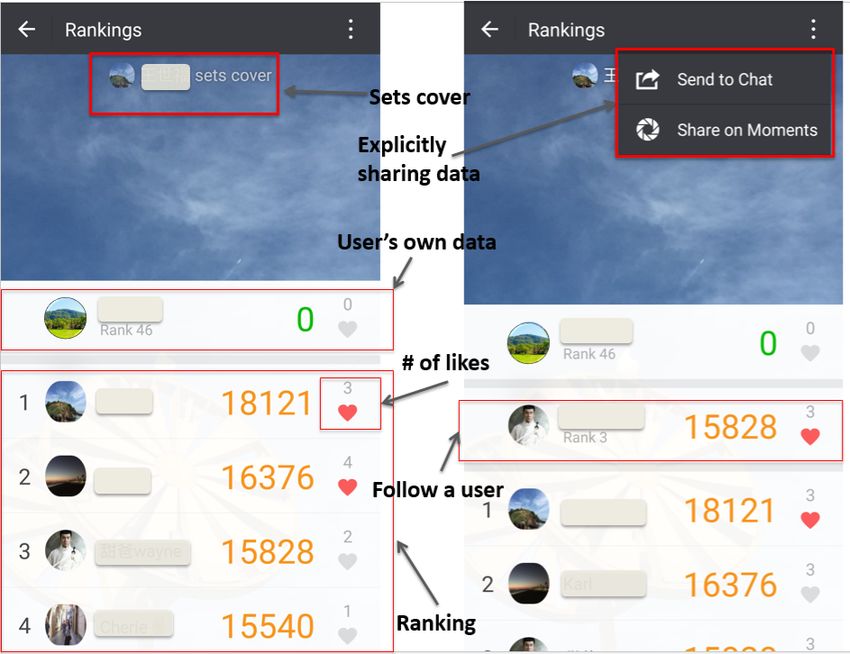Viewport: 850px width, 654px height.
Task: Tap 'Rank 46' label on right screen
Action: (589, 354)
